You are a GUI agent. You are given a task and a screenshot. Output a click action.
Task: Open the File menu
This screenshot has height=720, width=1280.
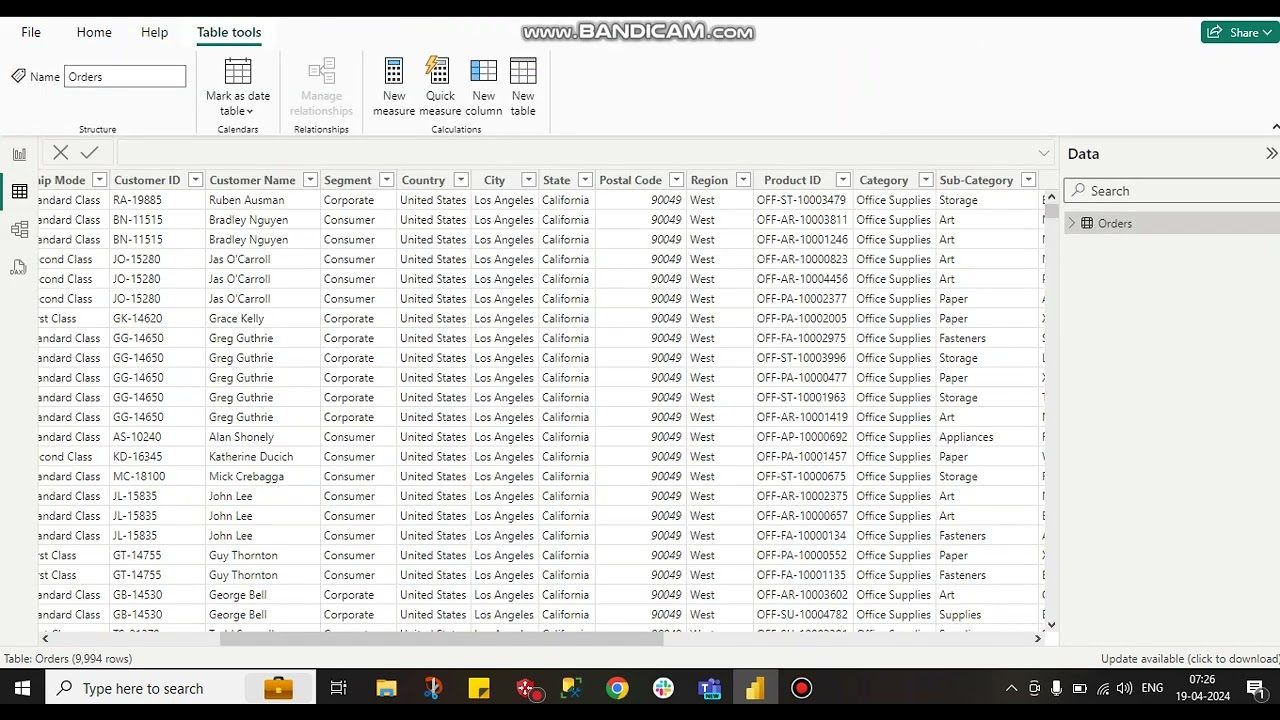31,32
